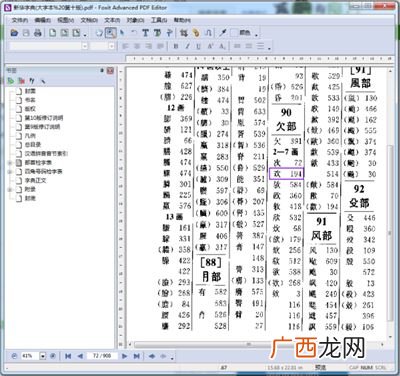Open the font size dropdown
Viewport: 400px width, 376px height.
coord(112,46)
